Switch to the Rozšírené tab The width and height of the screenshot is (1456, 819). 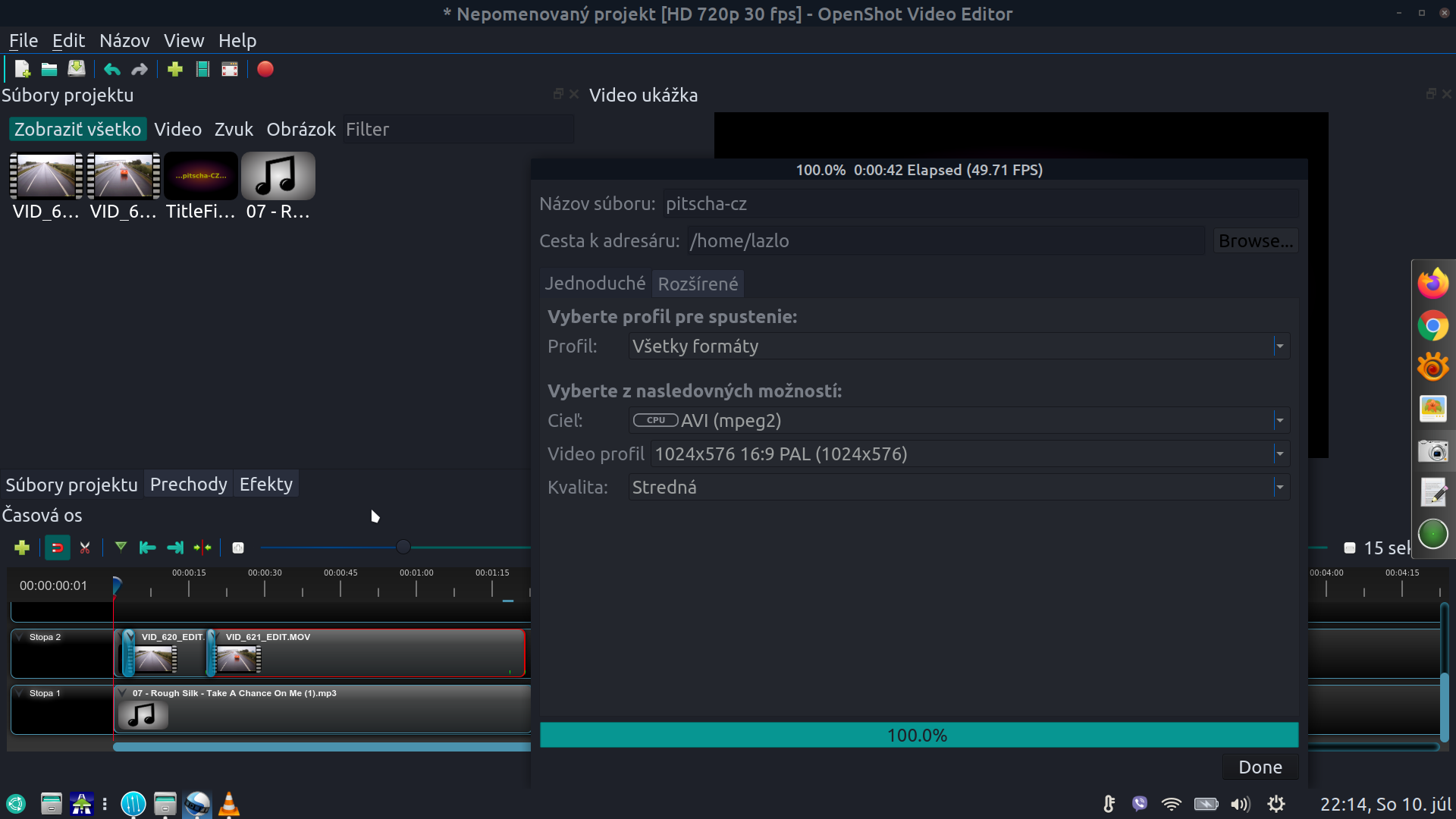pyautogui.click(x=698, y=284)
